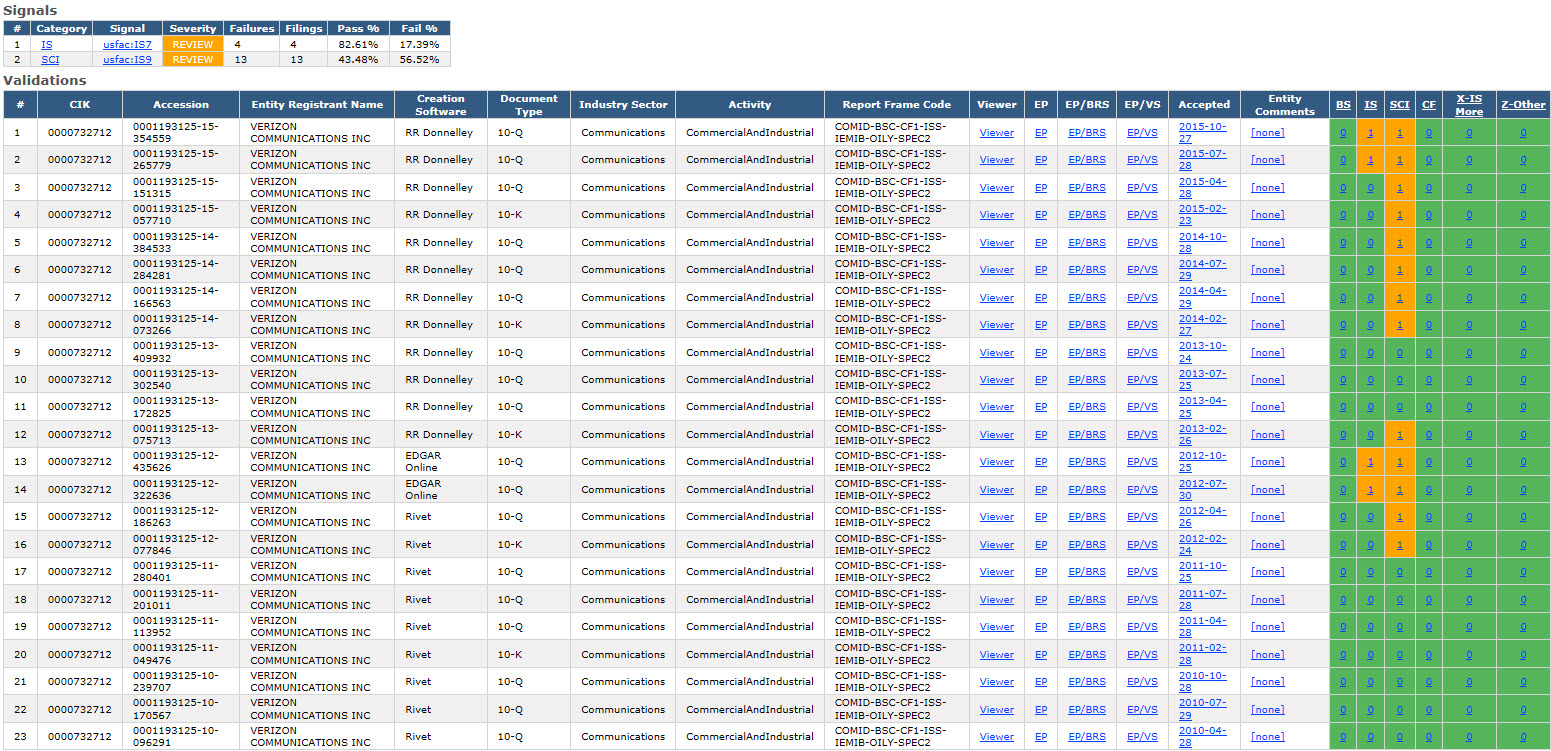
Task: Click the Severity header in Signals table
Action: coord(193,29)
